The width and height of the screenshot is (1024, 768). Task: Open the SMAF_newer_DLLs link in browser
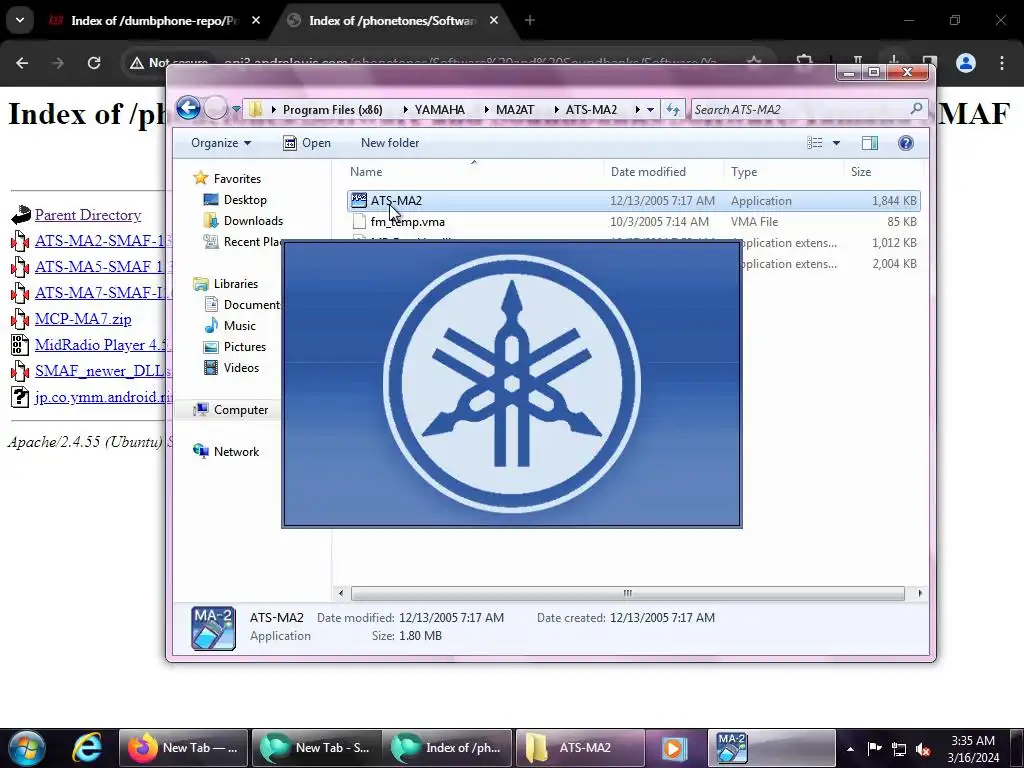(x=103, y=371)
